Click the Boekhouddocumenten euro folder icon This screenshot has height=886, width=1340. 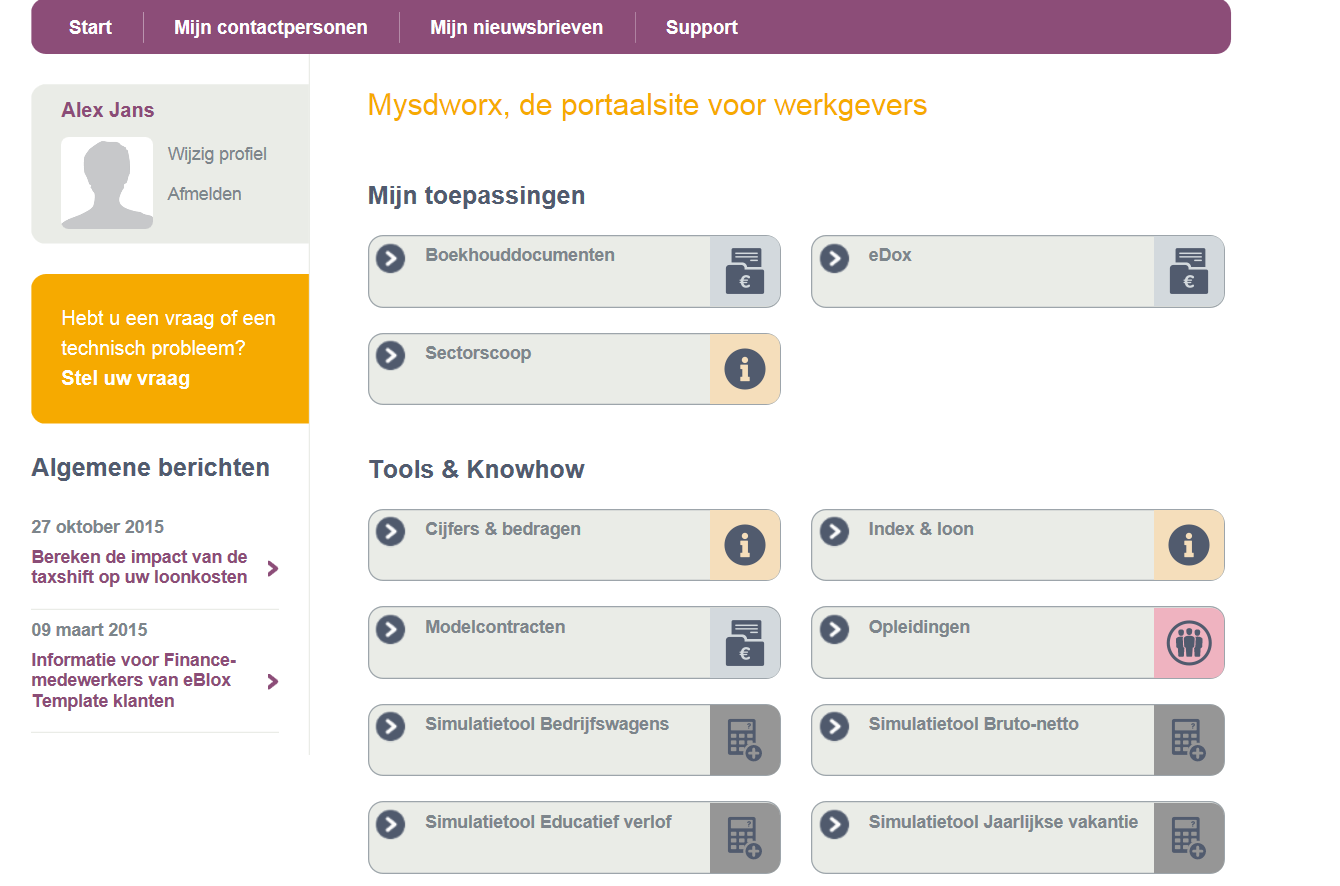tap(745, 271)
